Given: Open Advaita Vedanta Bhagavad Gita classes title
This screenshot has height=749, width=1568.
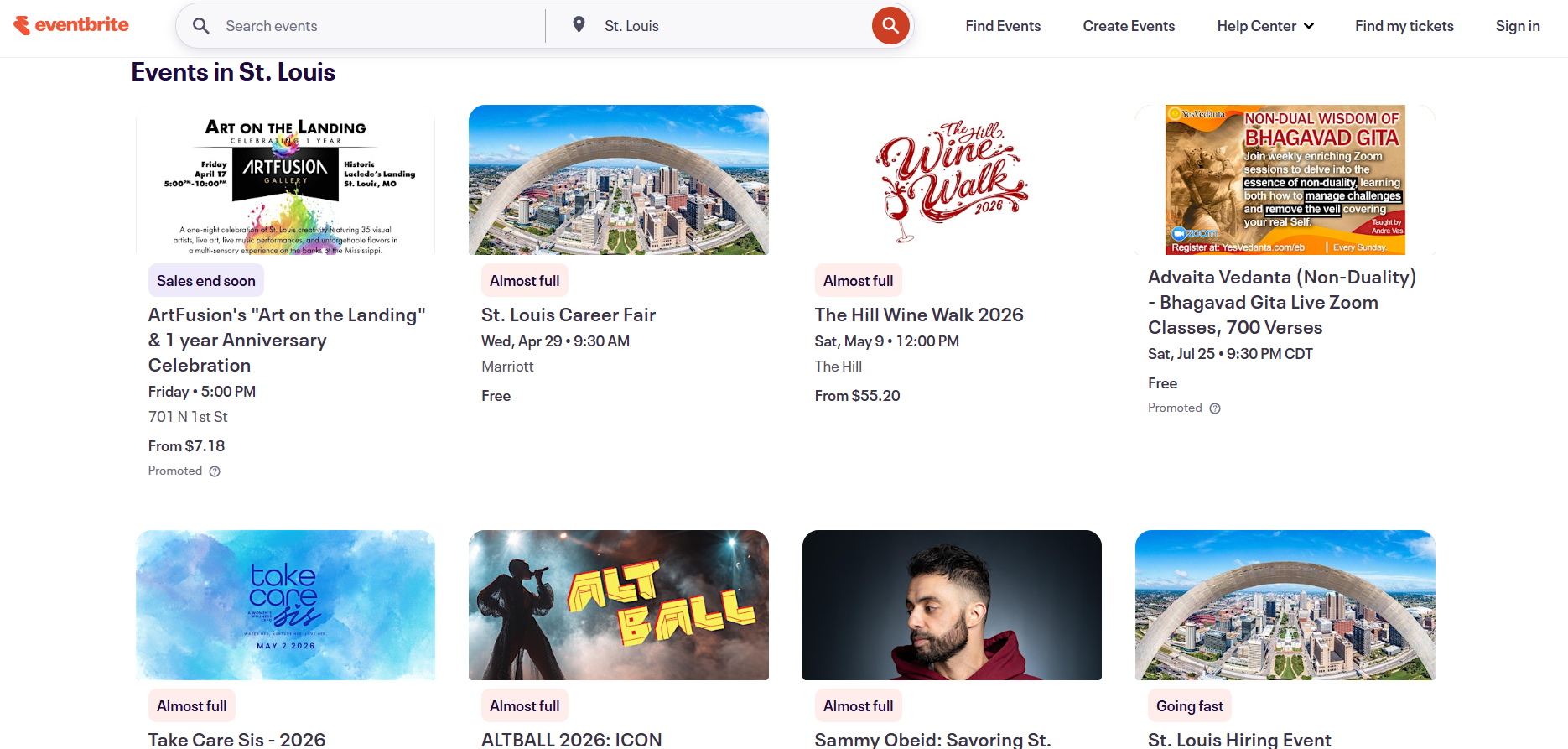Looking at the screenshot, I should [x=1282, y=302].
